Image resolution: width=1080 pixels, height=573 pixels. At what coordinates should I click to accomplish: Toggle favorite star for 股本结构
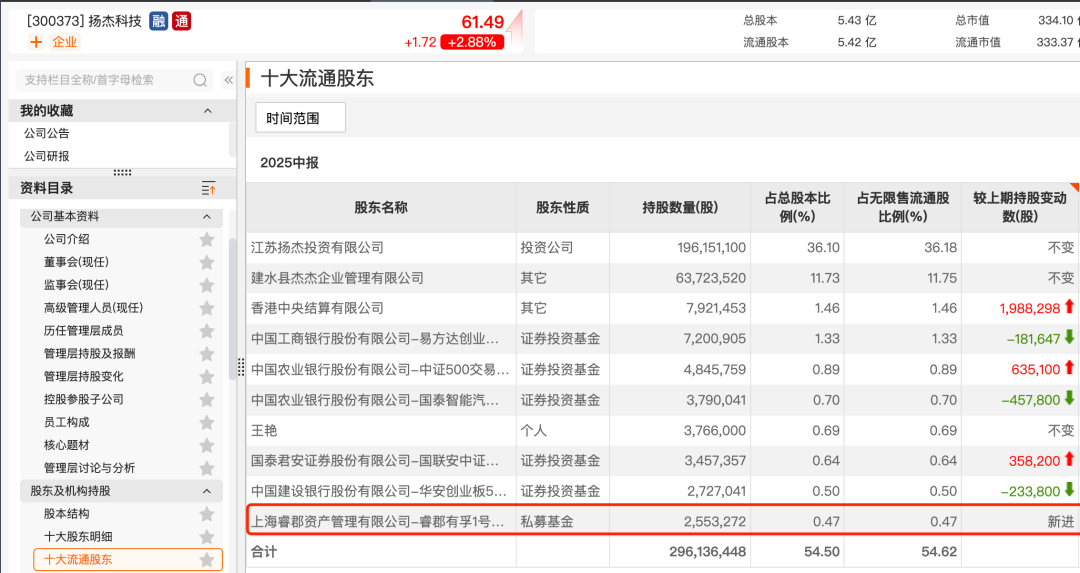pyautogui.click(x=207, y=514)
